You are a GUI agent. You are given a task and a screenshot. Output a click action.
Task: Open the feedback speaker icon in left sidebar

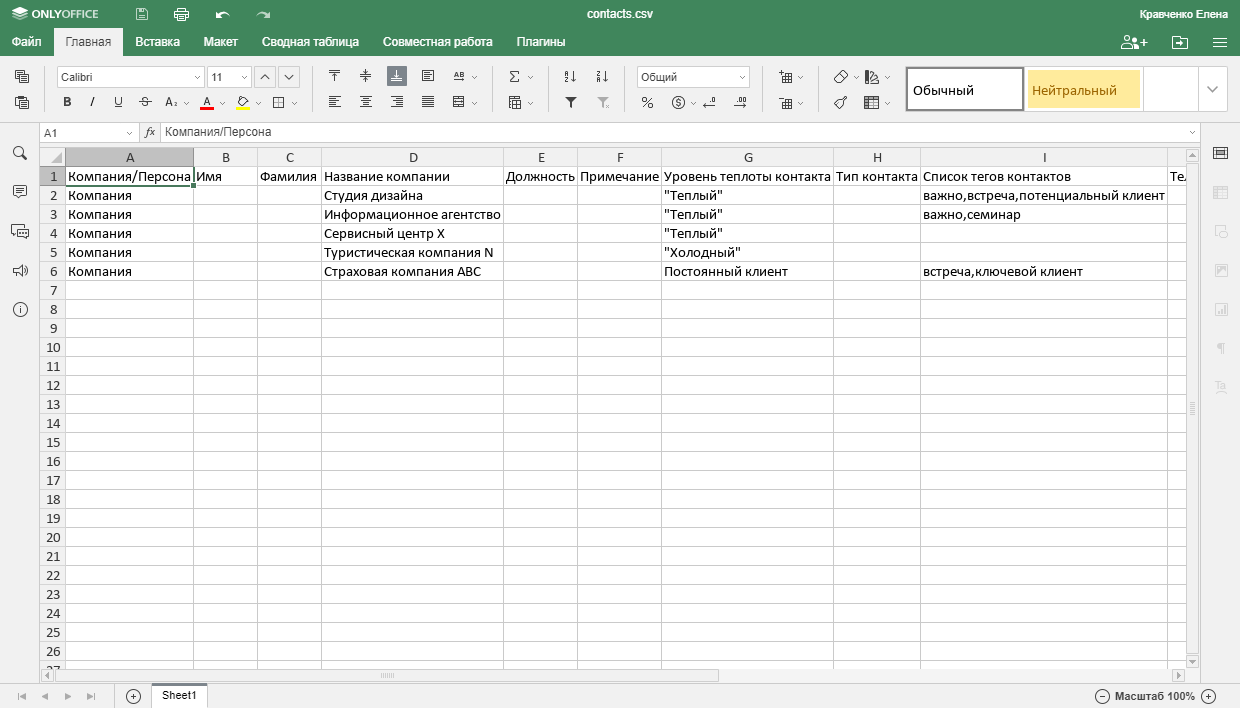tap(19, 271)
